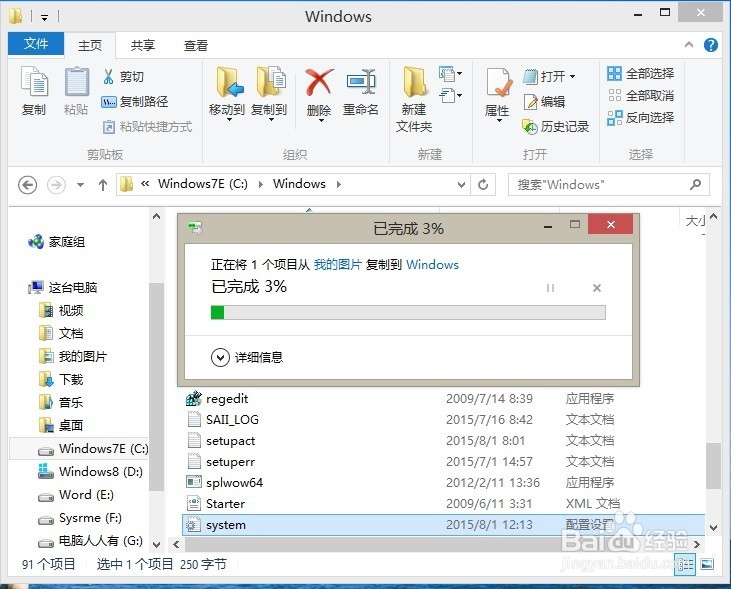This screenshot has height=589, width=731.
Task: Select Cut (剪切) in the clipboard group
Action: pos(123,76)
